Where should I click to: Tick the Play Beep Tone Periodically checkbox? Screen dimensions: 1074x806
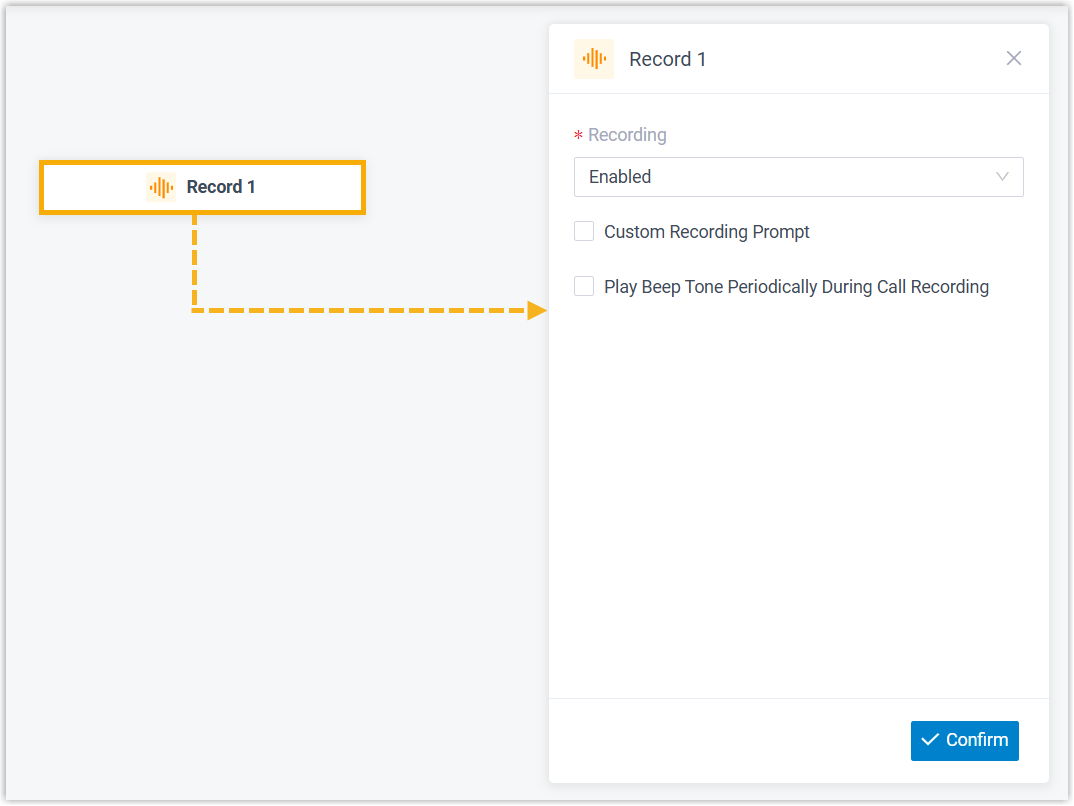click(584, 287)
